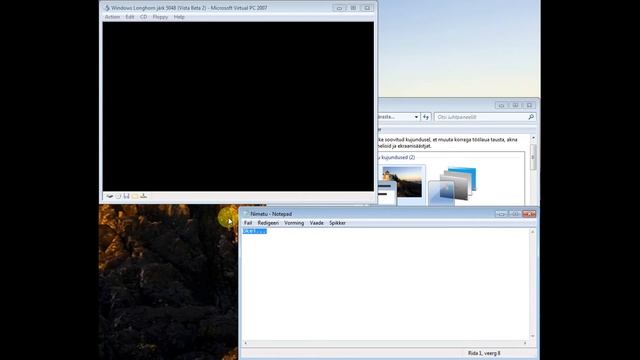
Task: Click the Notepad vertical scrollbar down arrow
Action: [532, 336]
